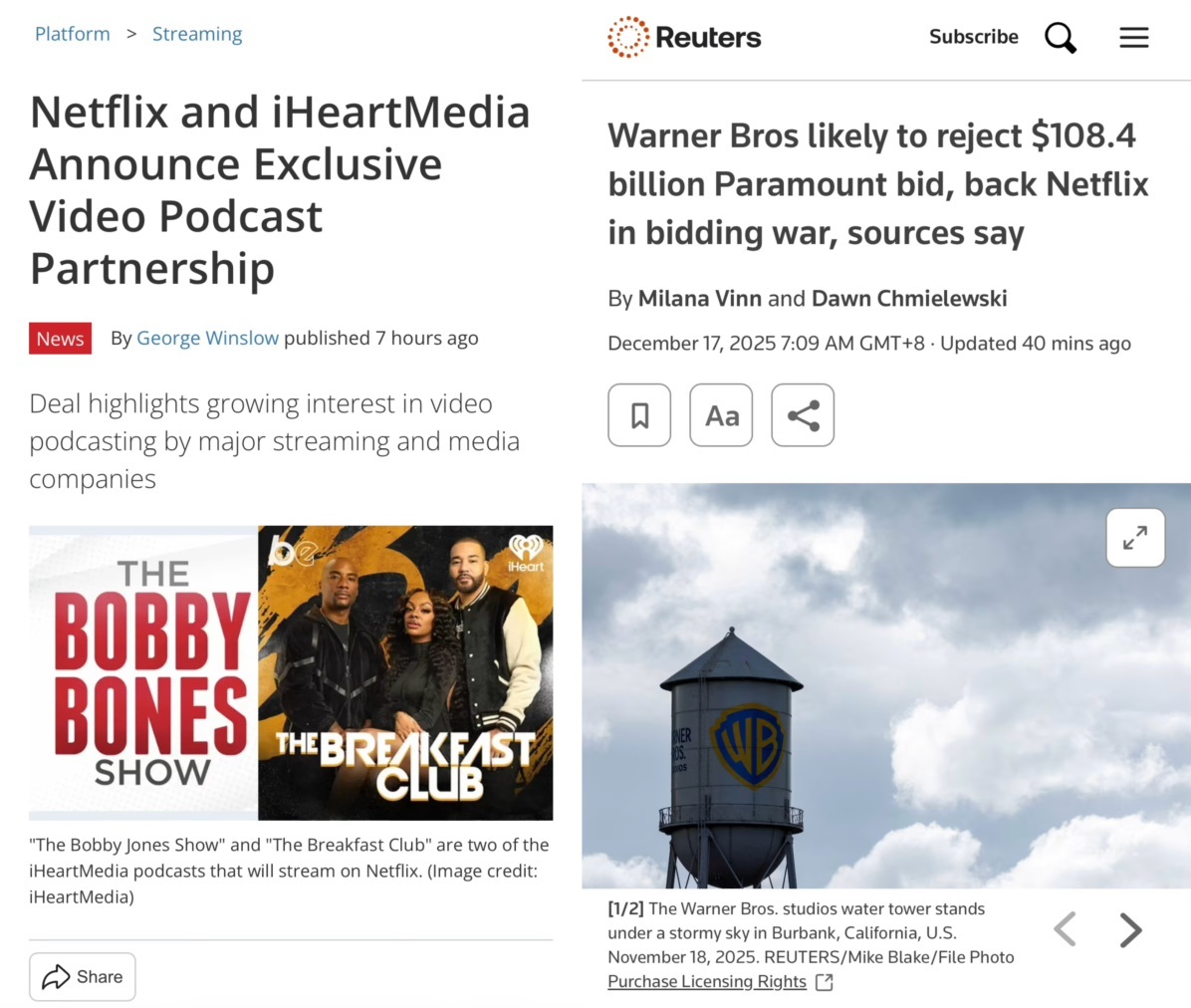Click the Reuters share icon button
The height and width of the screenshot is (1008, 1191).
coord(803,415)
